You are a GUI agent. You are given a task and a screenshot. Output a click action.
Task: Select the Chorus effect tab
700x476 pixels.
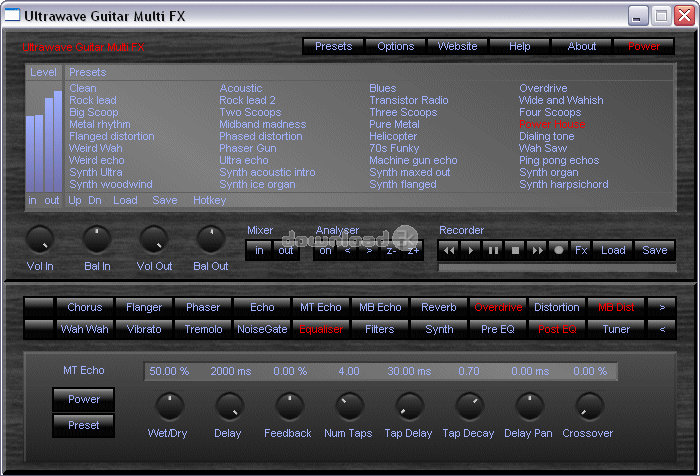pos(85,307)
